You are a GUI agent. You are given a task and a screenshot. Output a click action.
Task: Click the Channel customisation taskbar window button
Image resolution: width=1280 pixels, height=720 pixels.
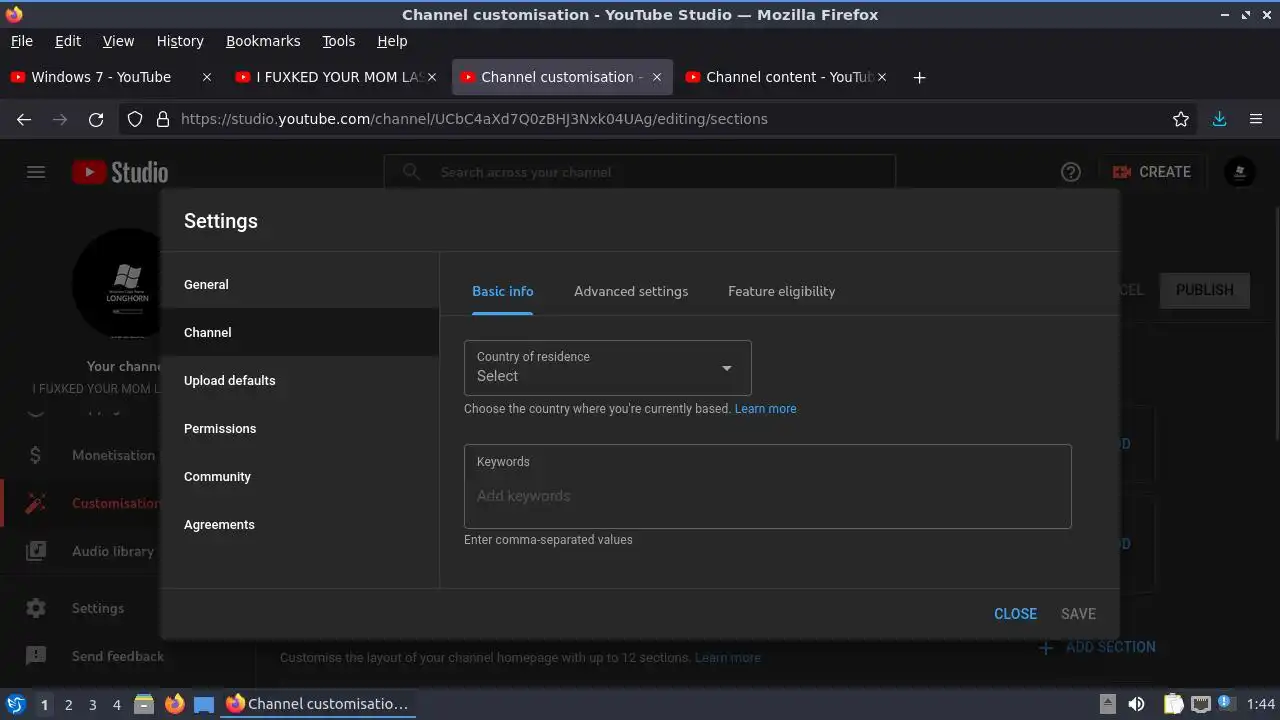coord(318,704)
